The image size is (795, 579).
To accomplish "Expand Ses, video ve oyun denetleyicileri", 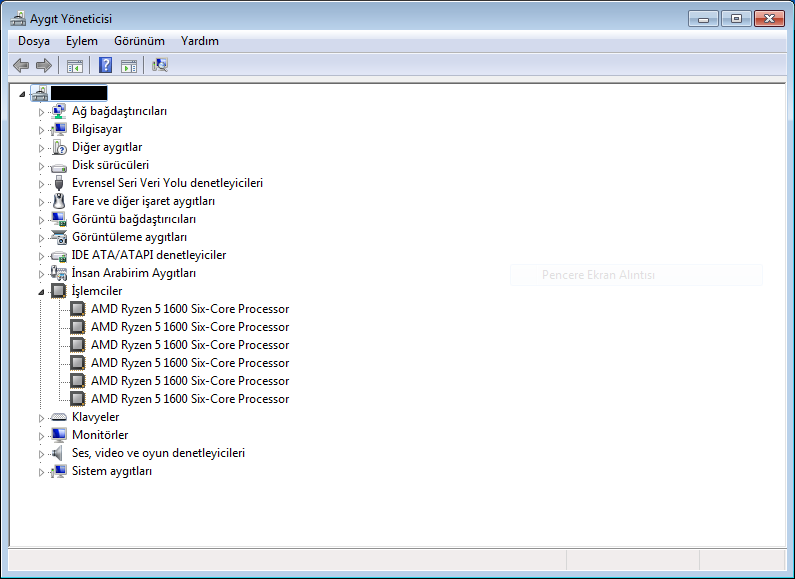I will (41, 454).
